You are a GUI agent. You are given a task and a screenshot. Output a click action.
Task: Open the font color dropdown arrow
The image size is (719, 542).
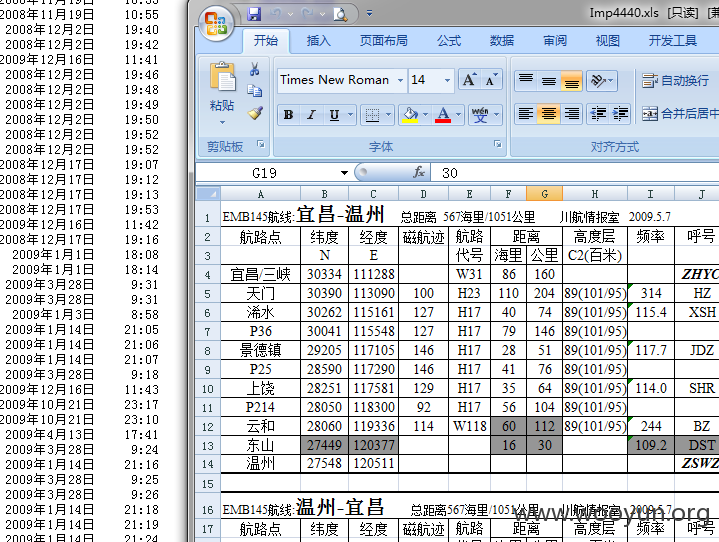click(x=459, y=115)
